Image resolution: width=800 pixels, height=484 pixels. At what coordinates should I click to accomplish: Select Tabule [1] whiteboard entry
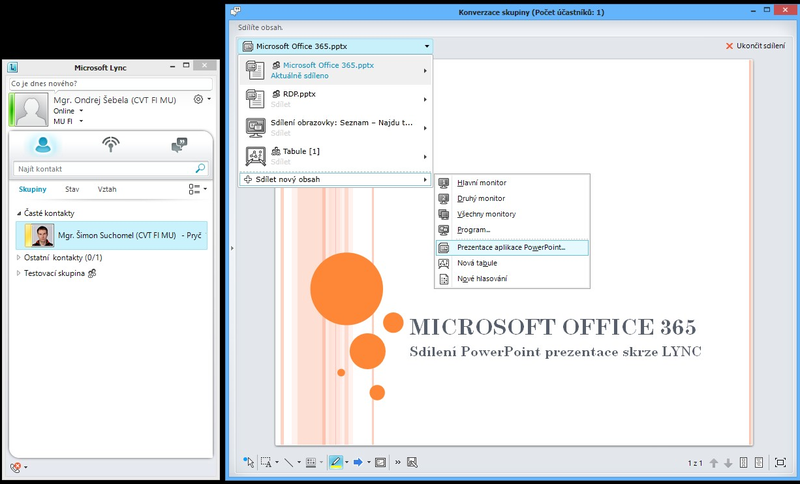click(335, 156)
